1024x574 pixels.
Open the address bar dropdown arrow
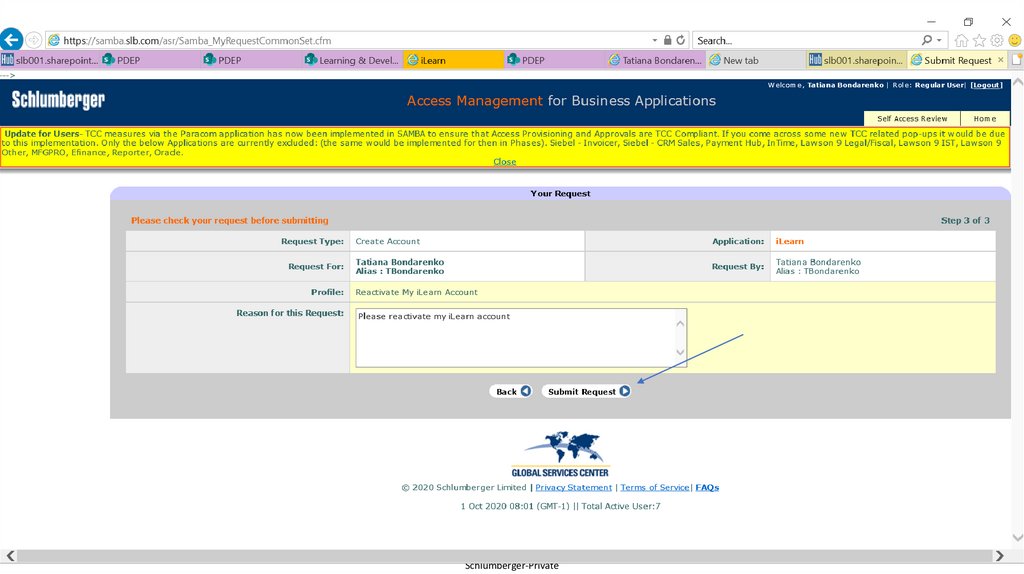pyautogui.click(x=654, y=40)
